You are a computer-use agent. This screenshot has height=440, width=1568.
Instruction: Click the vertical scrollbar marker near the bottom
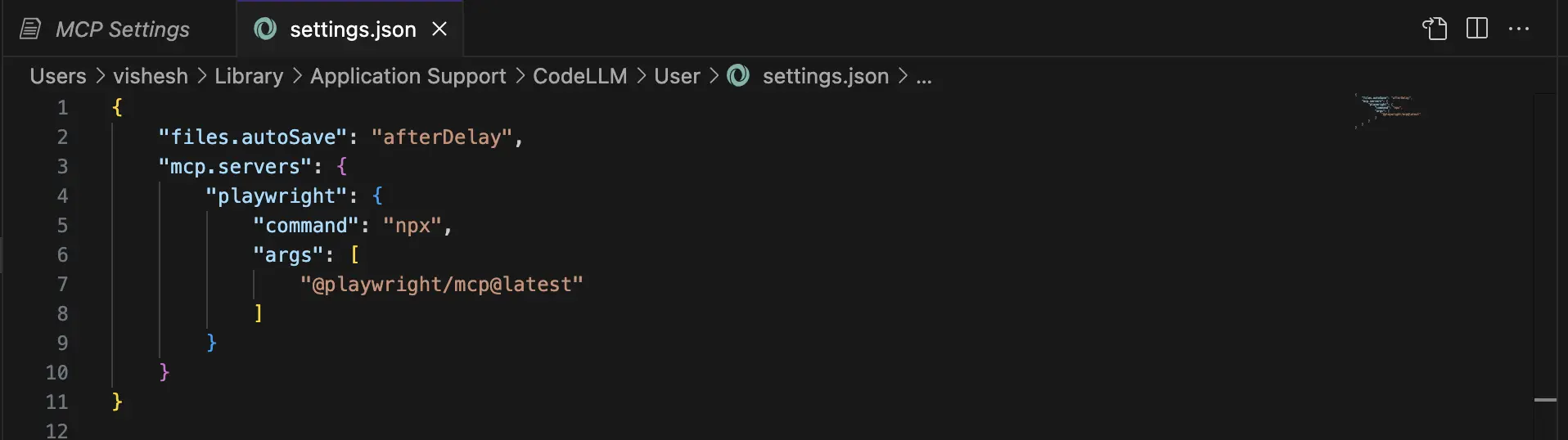point(1545,400)
